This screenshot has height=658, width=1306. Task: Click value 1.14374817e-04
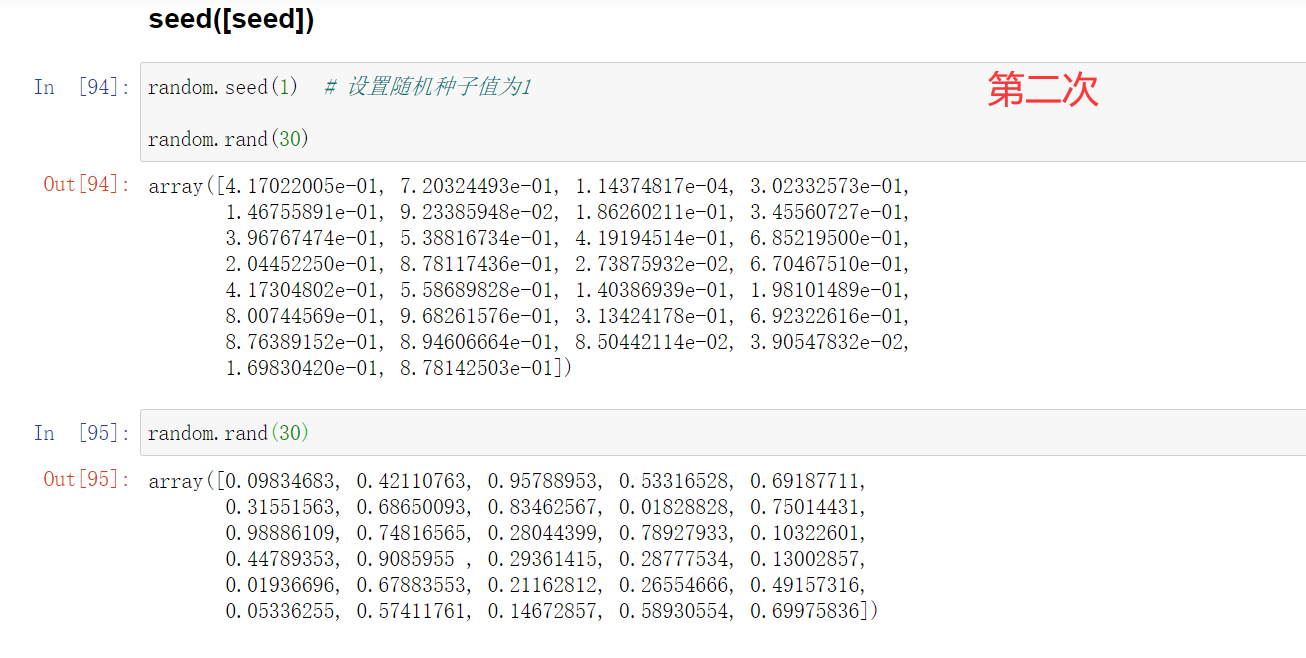pos(652,186)
